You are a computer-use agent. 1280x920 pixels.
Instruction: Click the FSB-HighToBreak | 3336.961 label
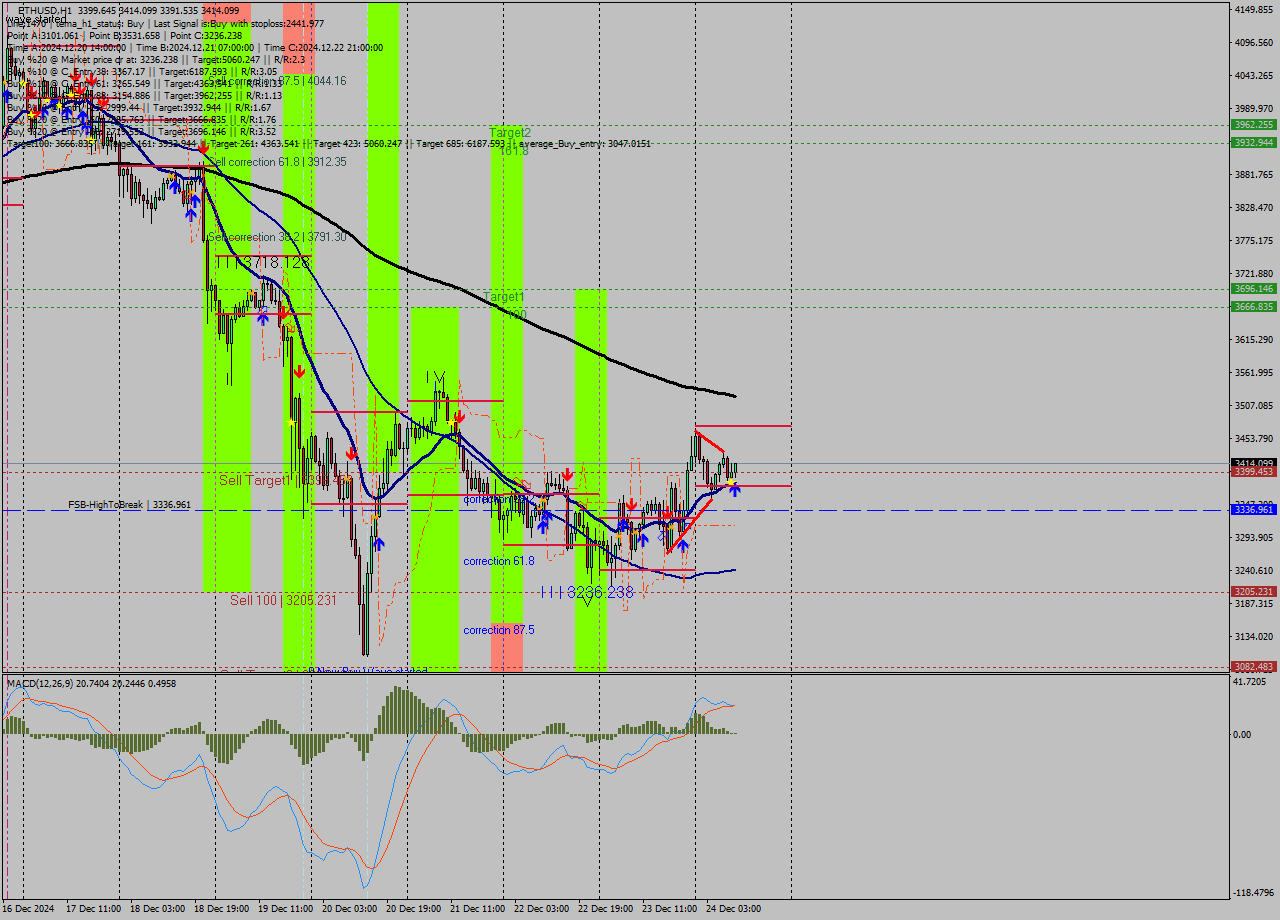129,505
